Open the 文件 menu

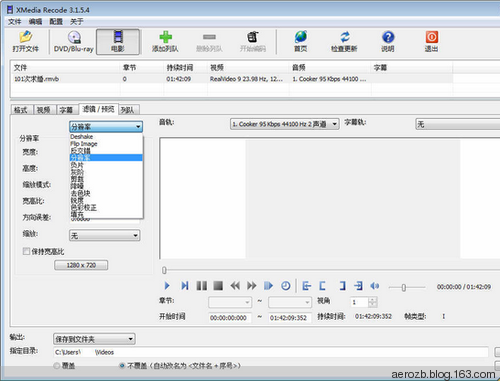coord(14,22)
